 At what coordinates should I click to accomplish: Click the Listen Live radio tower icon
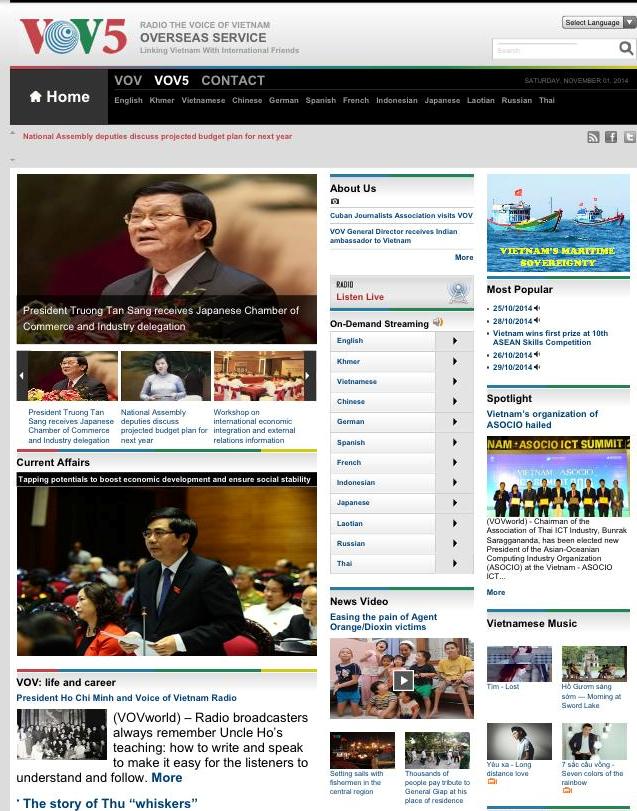(458, 292)
